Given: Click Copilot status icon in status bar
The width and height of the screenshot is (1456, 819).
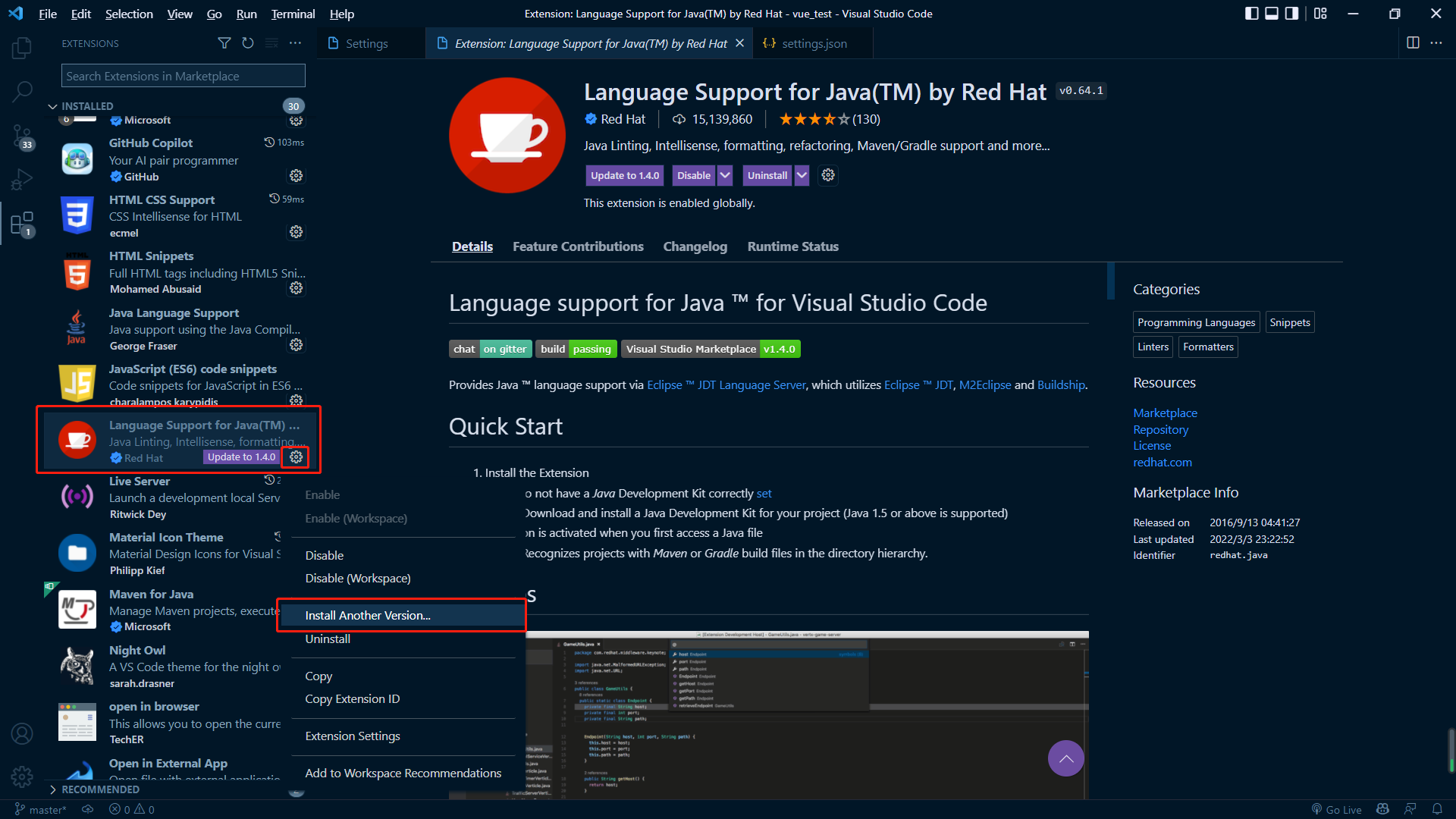Looking at the screenshot, I should point(1382,809).
